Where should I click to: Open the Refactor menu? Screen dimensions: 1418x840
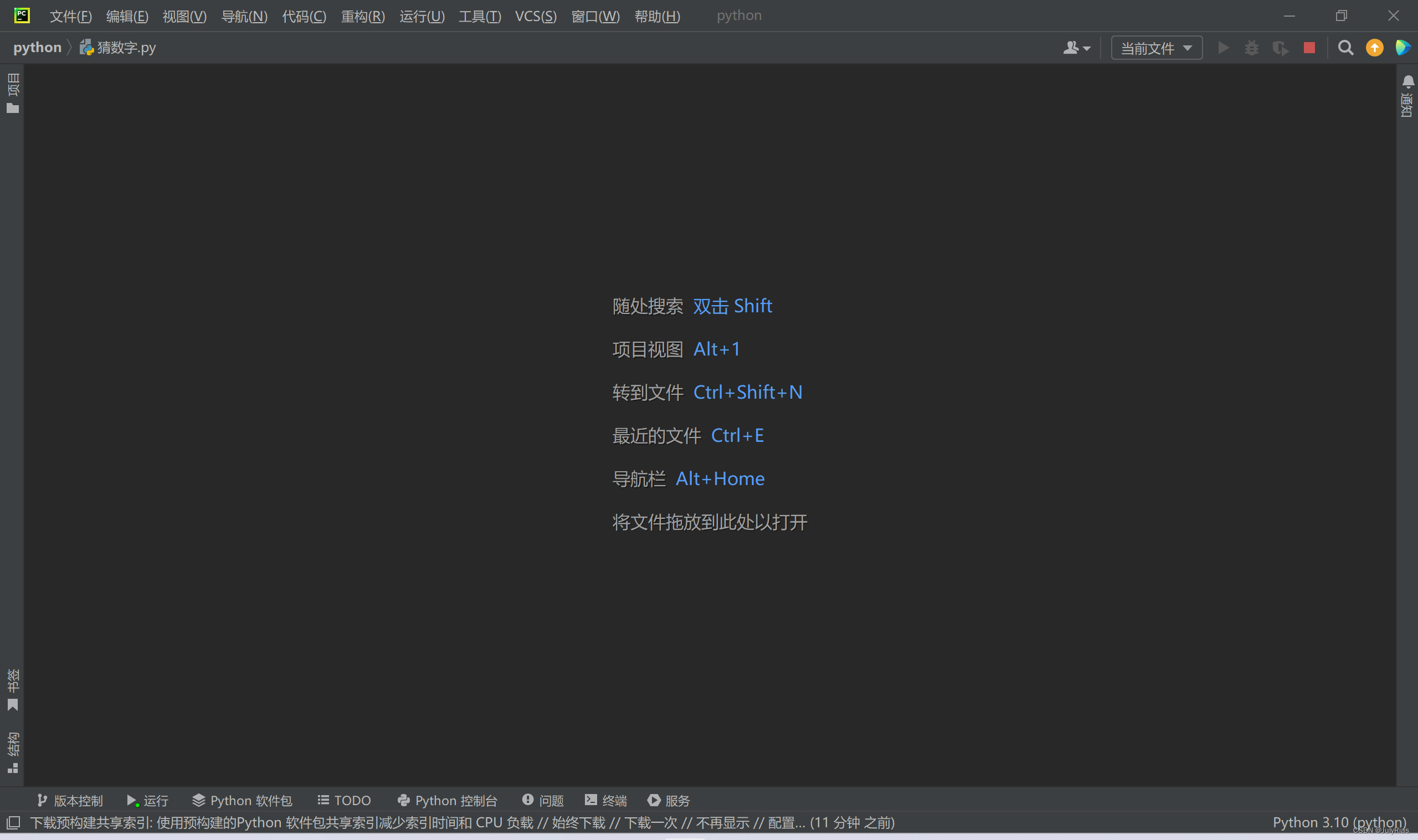click(x=363, y=16)
